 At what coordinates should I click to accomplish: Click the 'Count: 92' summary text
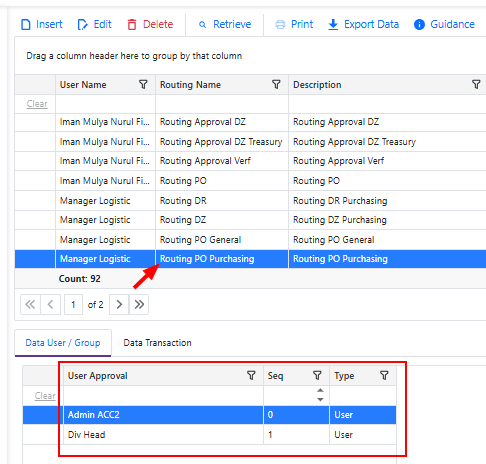80,279
